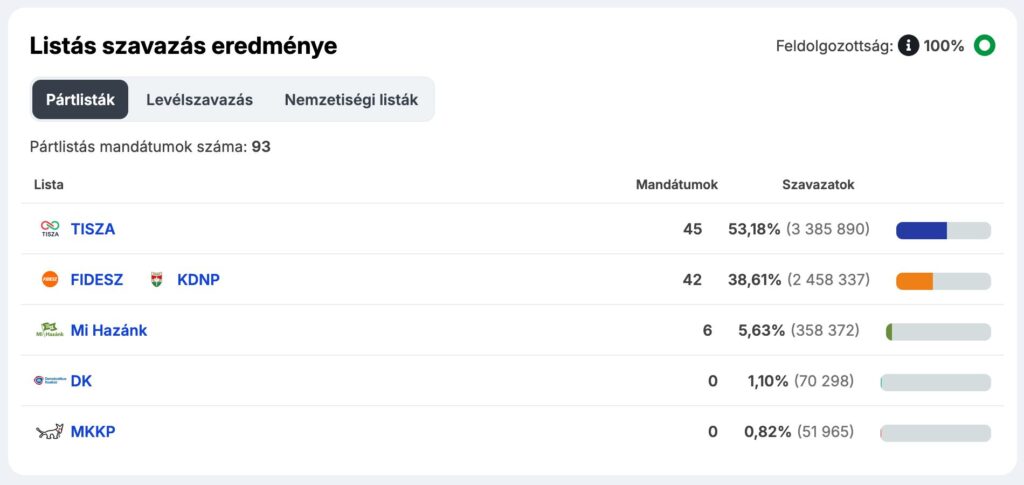The width and height of the screenshot is (1024, 485).
Task: Click the blue TISZA vote share bar
Action: click(x=921, y=230)
